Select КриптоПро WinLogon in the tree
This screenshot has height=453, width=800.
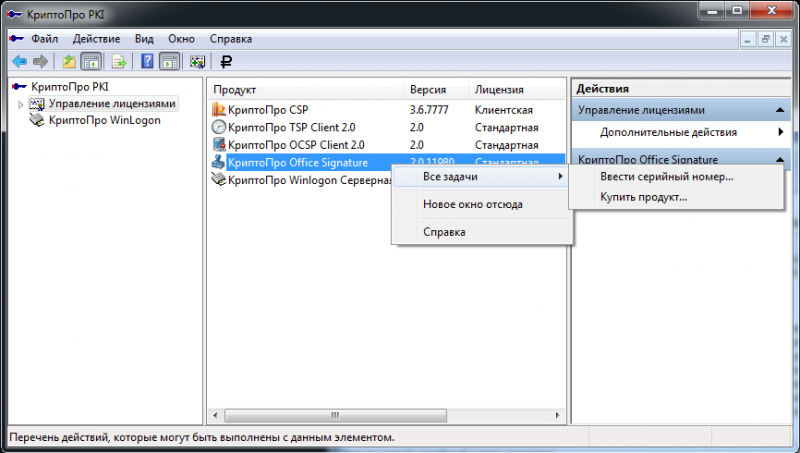coord(105,120)
